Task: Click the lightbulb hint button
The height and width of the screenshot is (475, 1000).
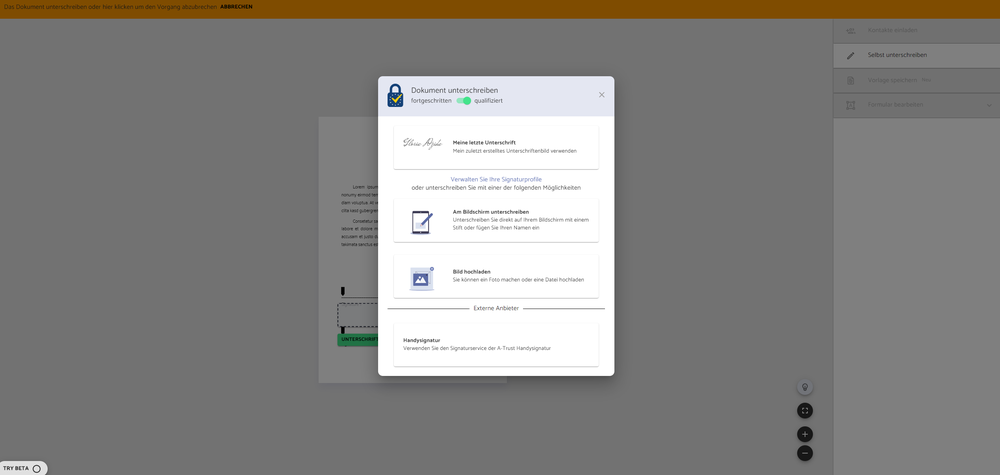Action: (805, 387)
